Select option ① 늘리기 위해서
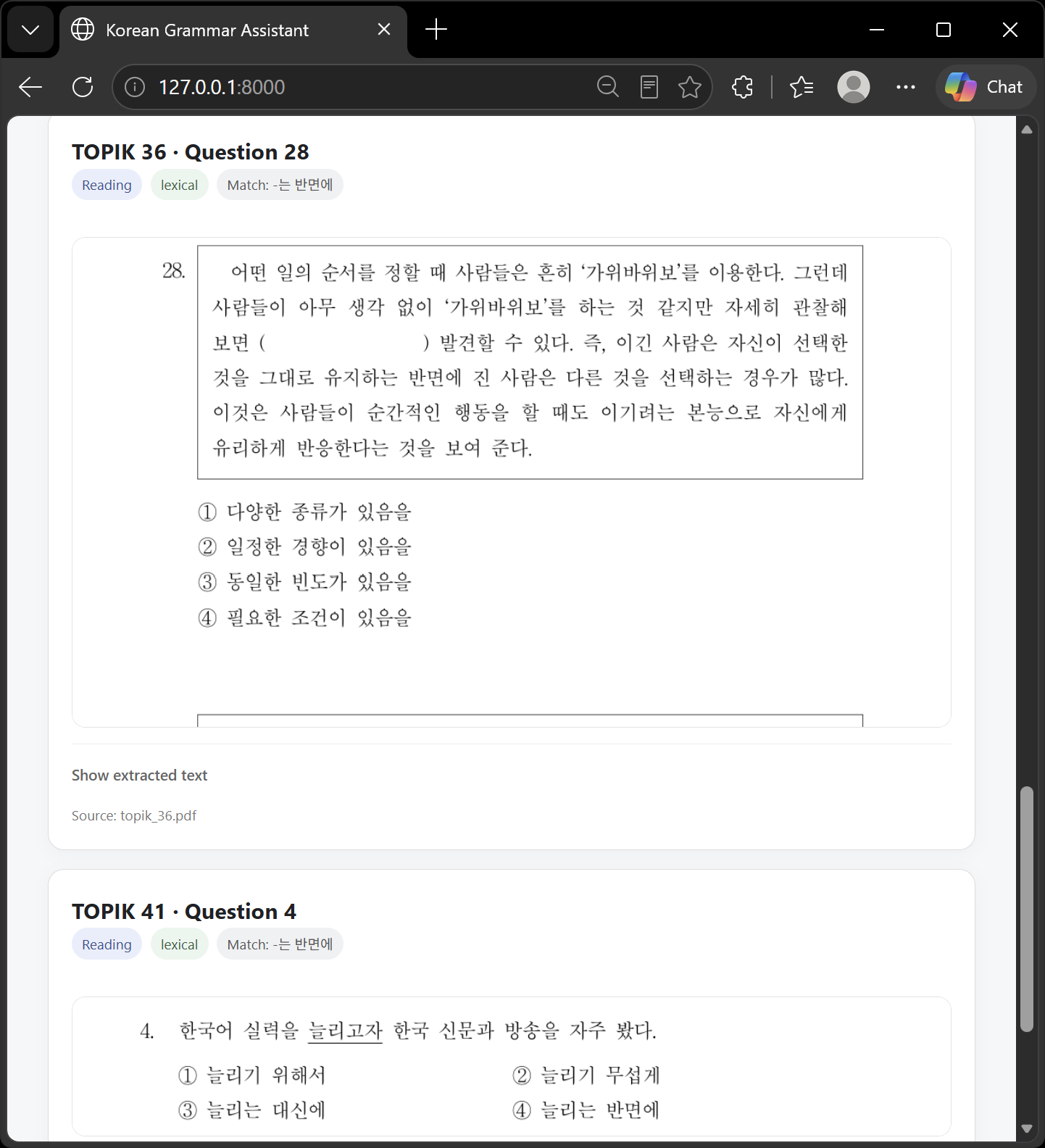This screenshot has height=1148, width=1045. pos(252,1075)
